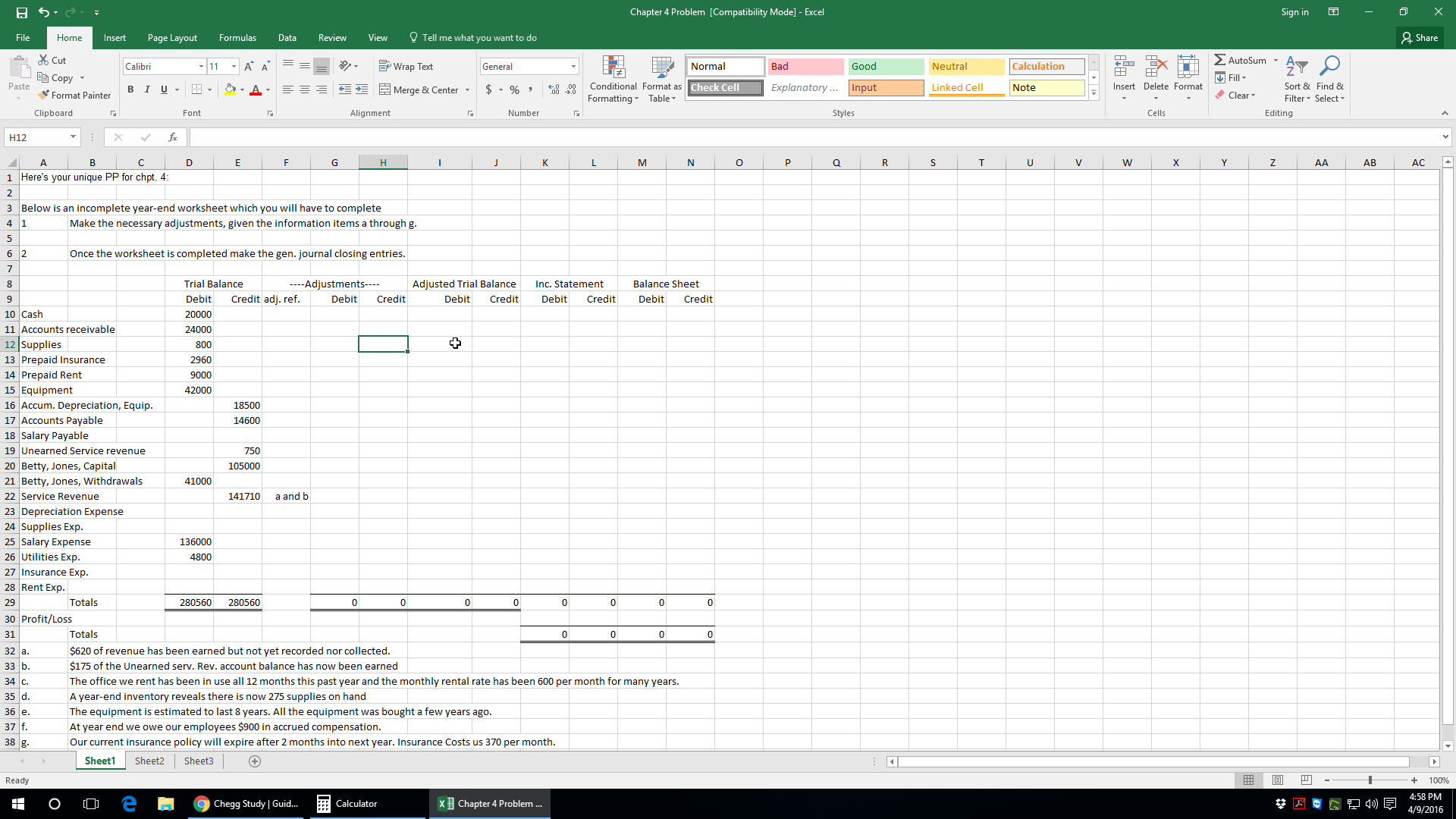Viewport: 1456px width, 819px height.
Task: Apply the Bad cell style
Action: [805, 67]
